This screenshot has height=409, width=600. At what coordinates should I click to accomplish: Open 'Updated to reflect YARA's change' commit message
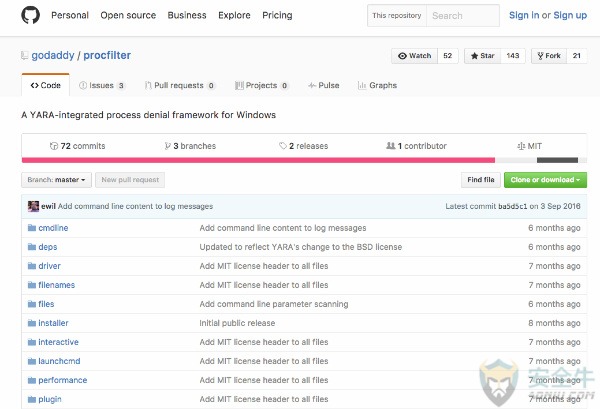pyautogui.click(x=301, y=247)
